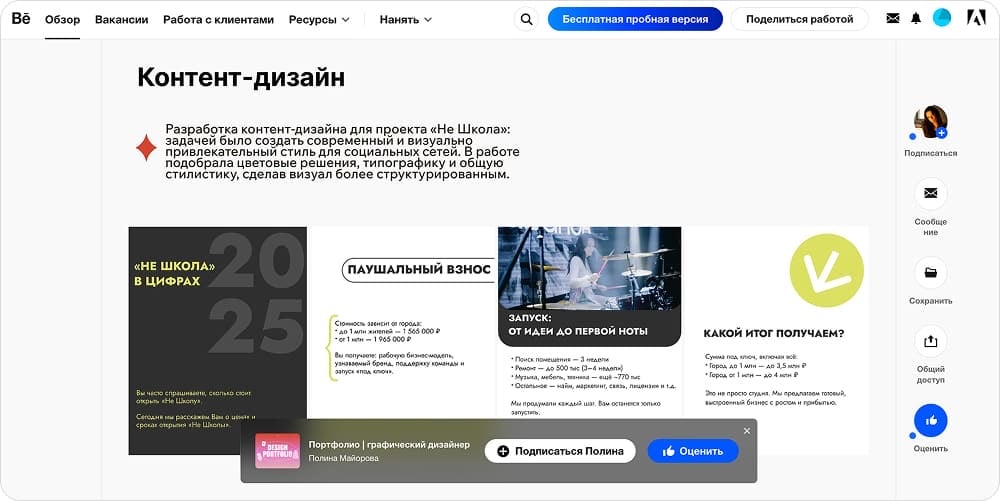The width and height of the screenshot is (1000, 501).
Task: Open notifications bell icon
Action: click(x=916, y=18)
